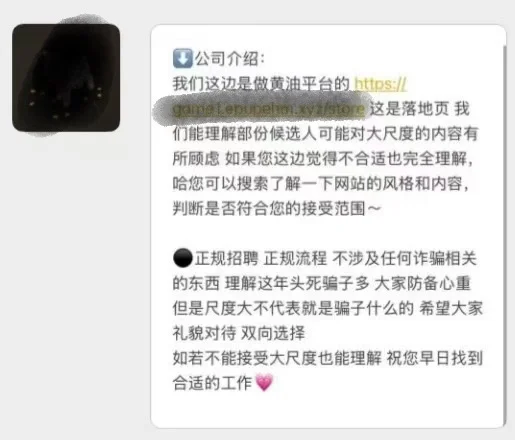The height and width of the screenshot is (440, 515).
Task: Click the phrase 双向选择
Action: 273,333
